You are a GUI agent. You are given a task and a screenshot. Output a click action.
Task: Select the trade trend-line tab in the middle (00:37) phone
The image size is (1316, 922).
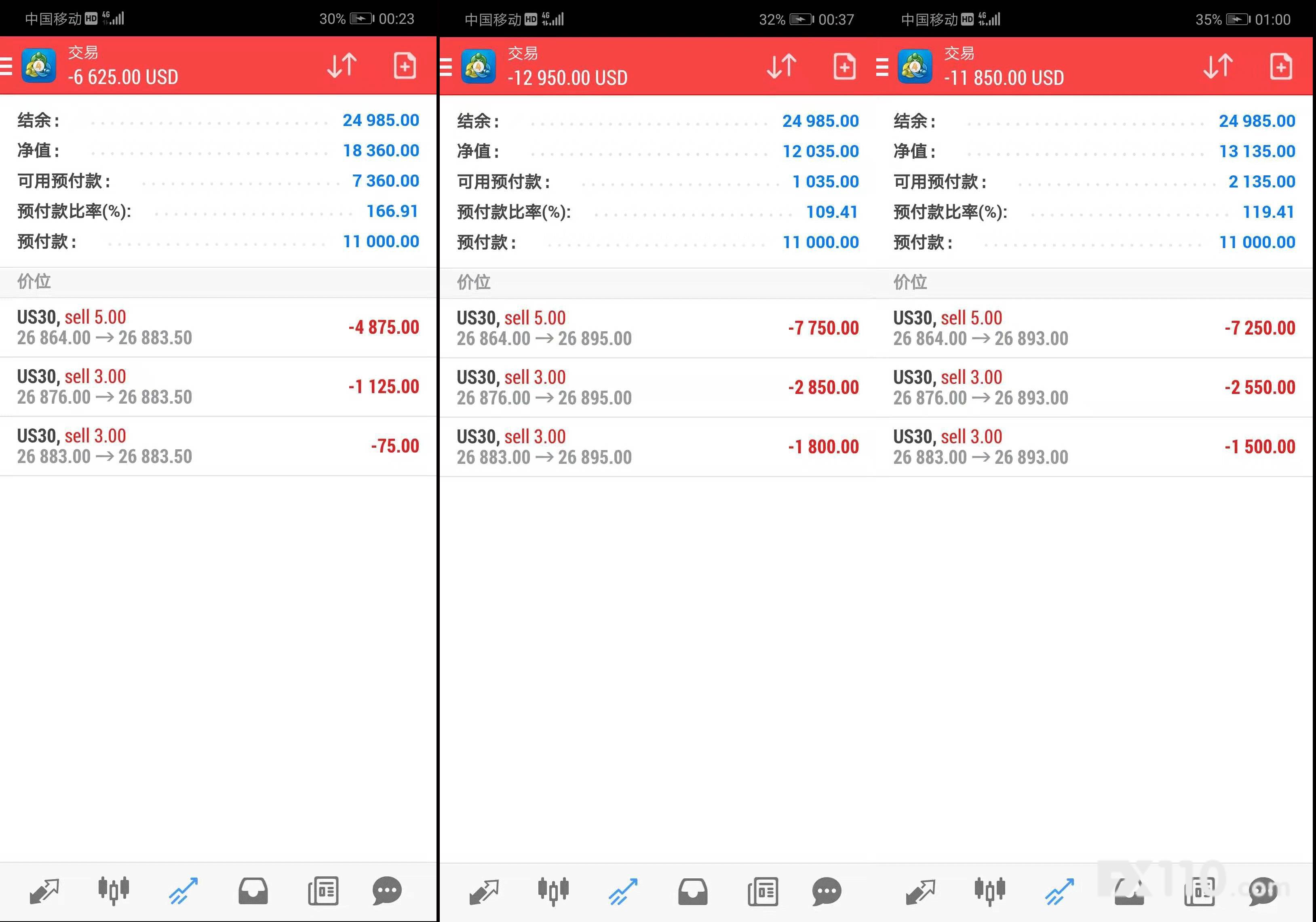pyautogui.click(x=623, y=891)
